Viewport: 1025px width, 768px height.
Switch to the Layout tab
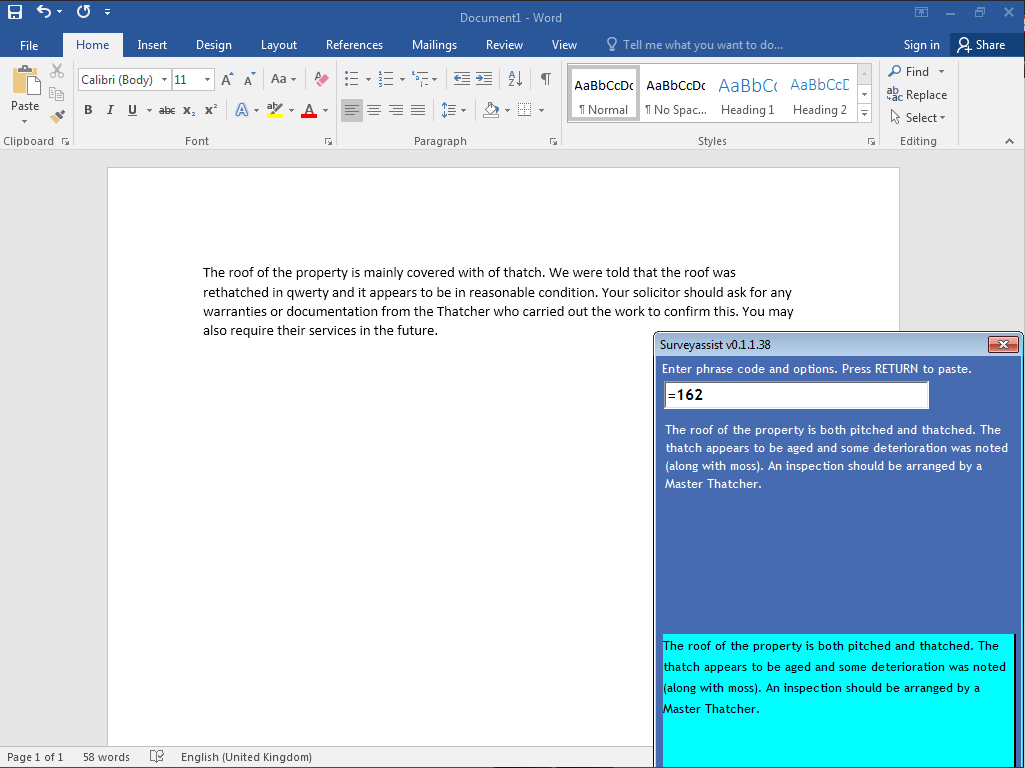click(x=278, y=45)
